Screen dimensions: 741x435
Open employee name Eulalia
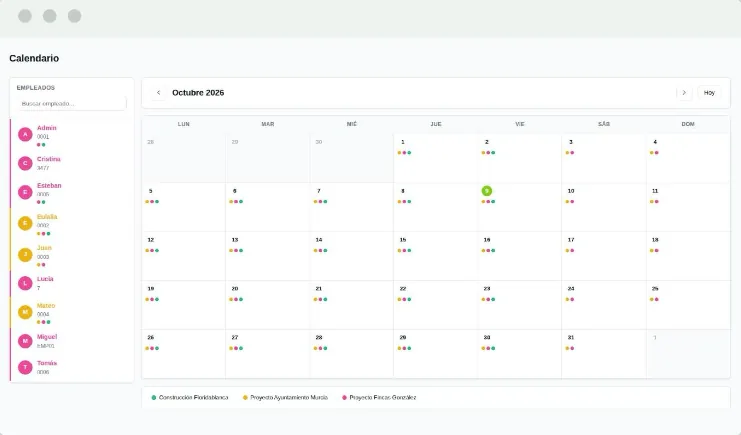(47, 217)
